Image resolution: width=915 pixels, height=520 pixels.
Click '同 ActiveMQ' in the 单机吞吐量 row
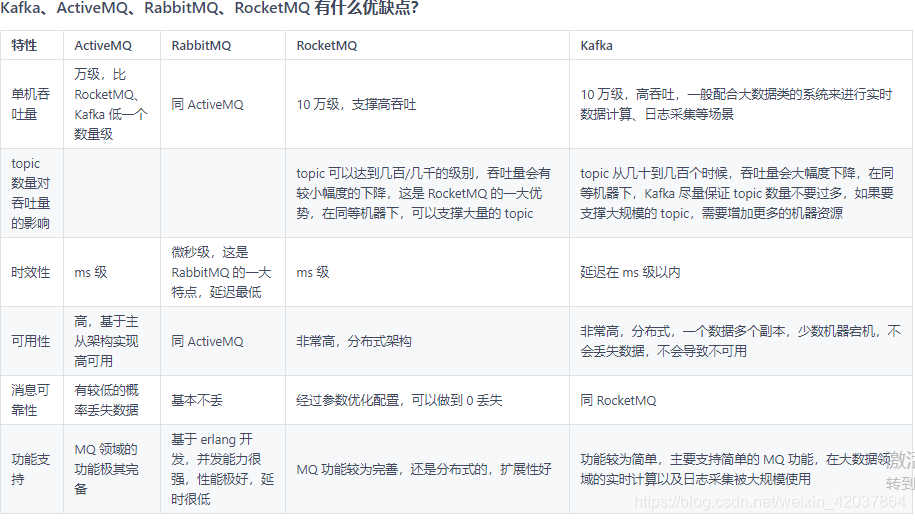[x=222, y=104]
